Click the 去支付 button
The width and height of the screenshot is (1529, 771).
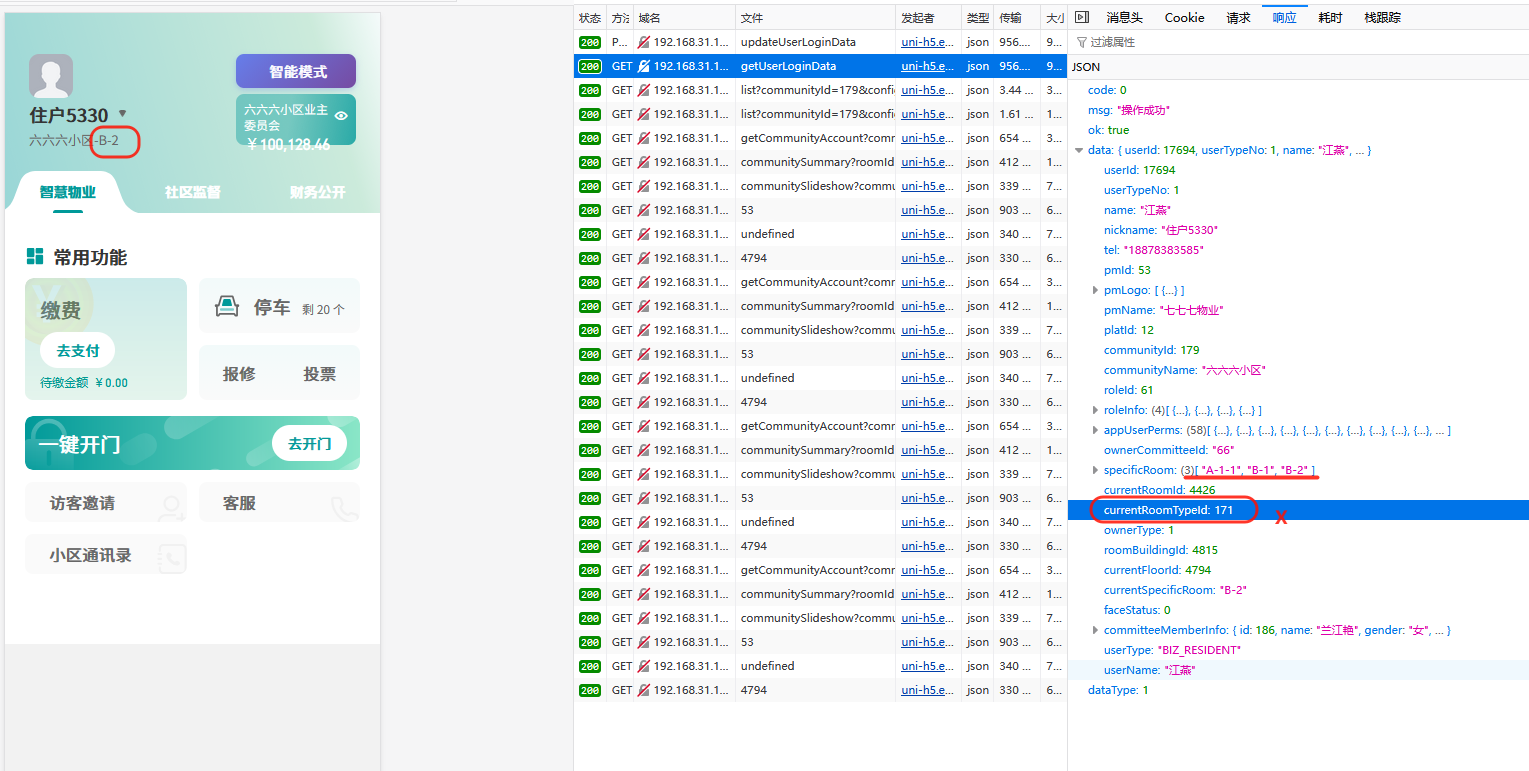(77, 350)
